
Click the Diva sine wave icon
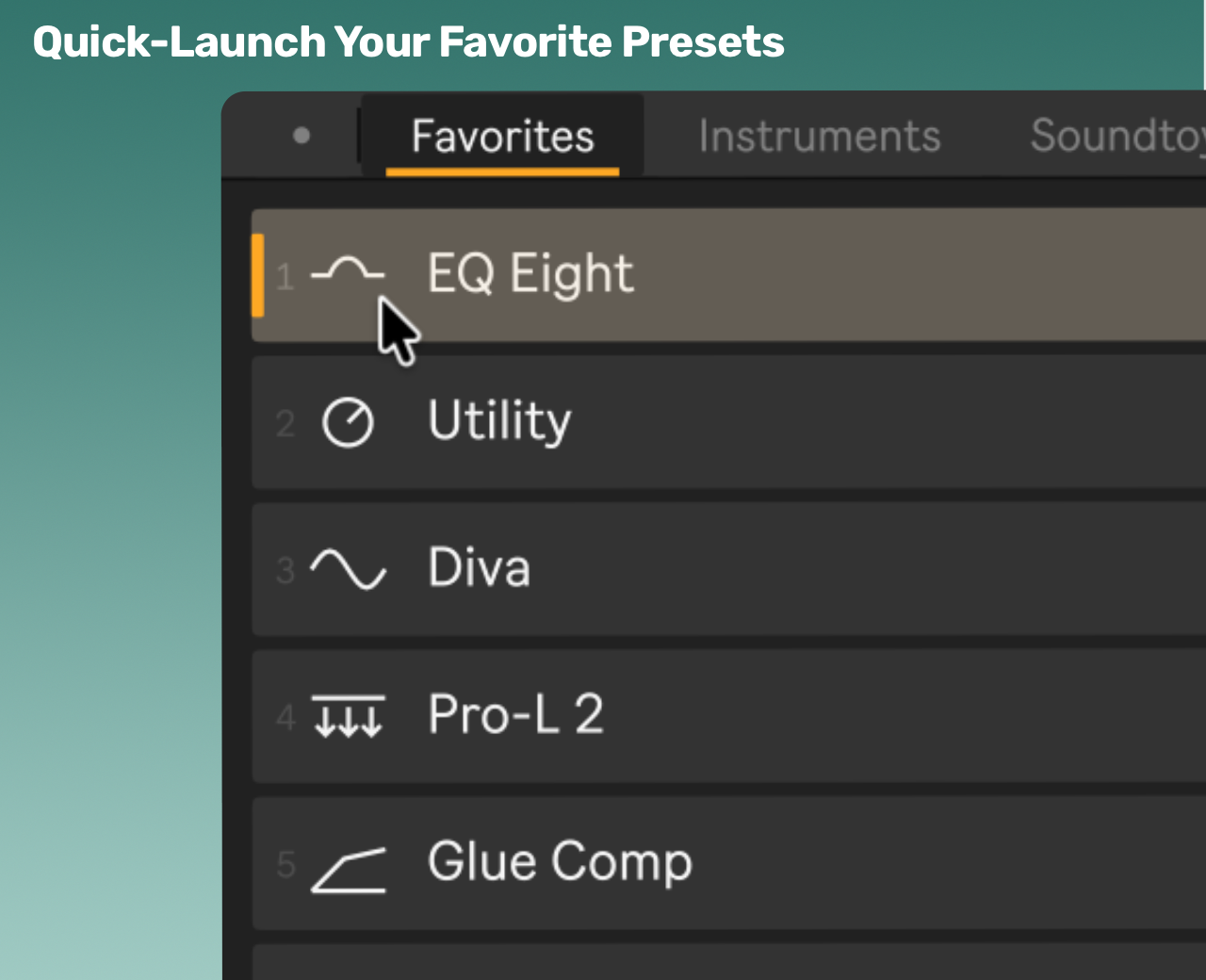(348, 569)
